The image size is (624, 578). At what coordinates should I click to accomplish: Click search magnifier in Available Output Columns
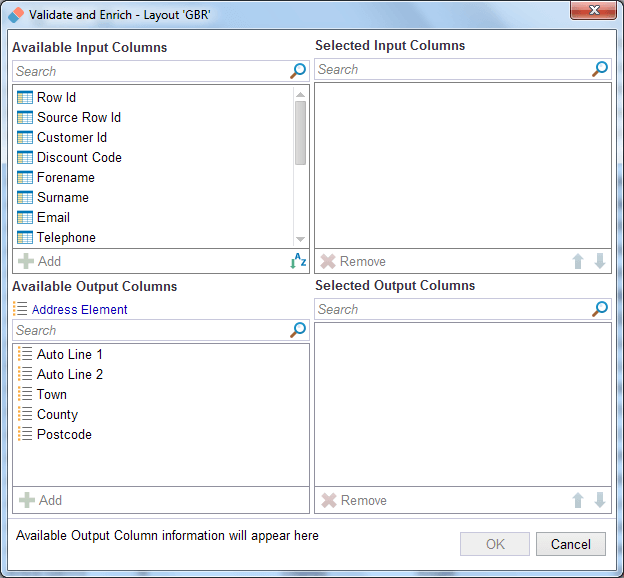[x=298, y=330]
